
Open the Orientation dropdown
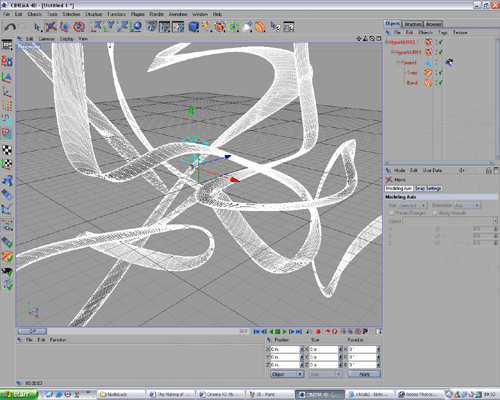[467, 205]
